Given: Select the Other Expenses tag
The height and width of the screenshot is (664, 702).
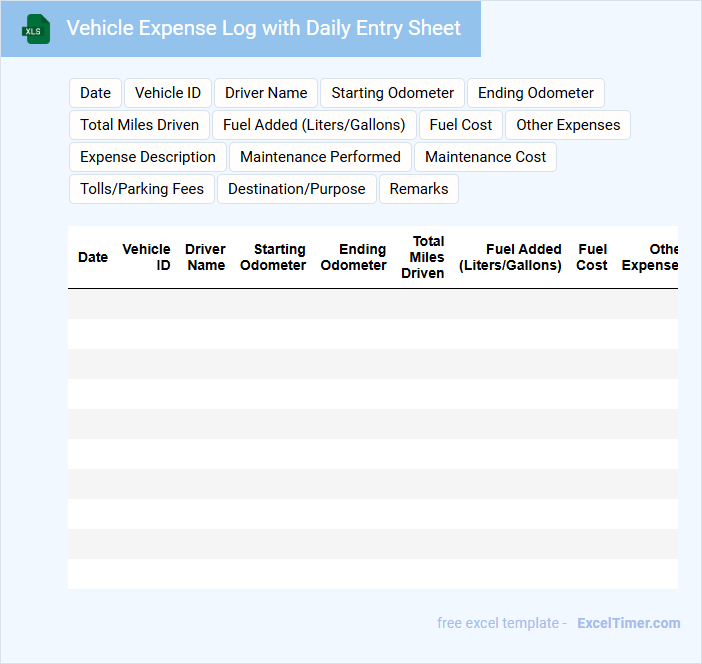Looking at the screenshot, I should tap(568, 125).
